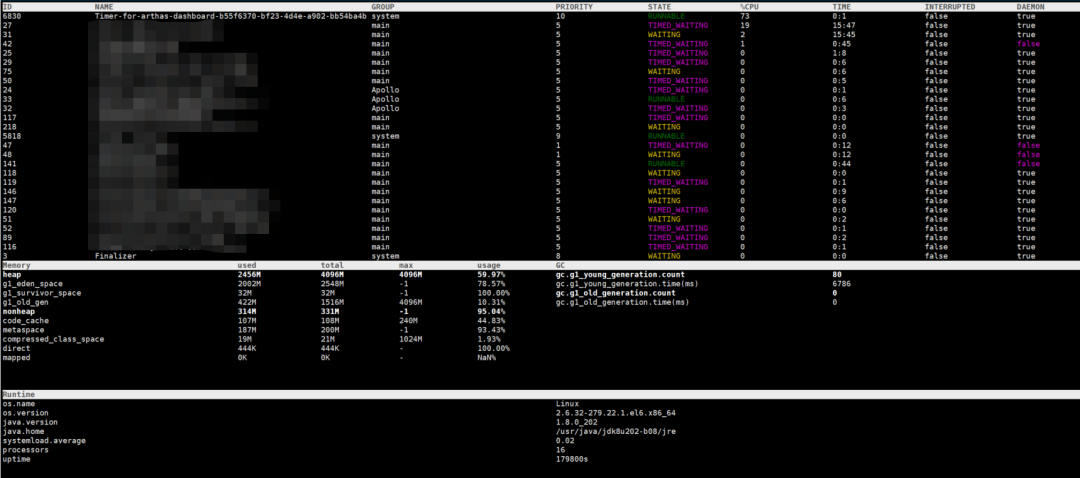Viewport: 1080px width, 478px height.
Task: Click young generation time value 6786
Action: point(841,284)
